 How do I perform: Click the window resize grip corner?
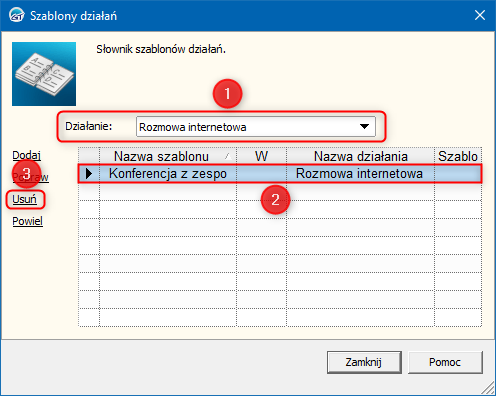coord(488,388)
